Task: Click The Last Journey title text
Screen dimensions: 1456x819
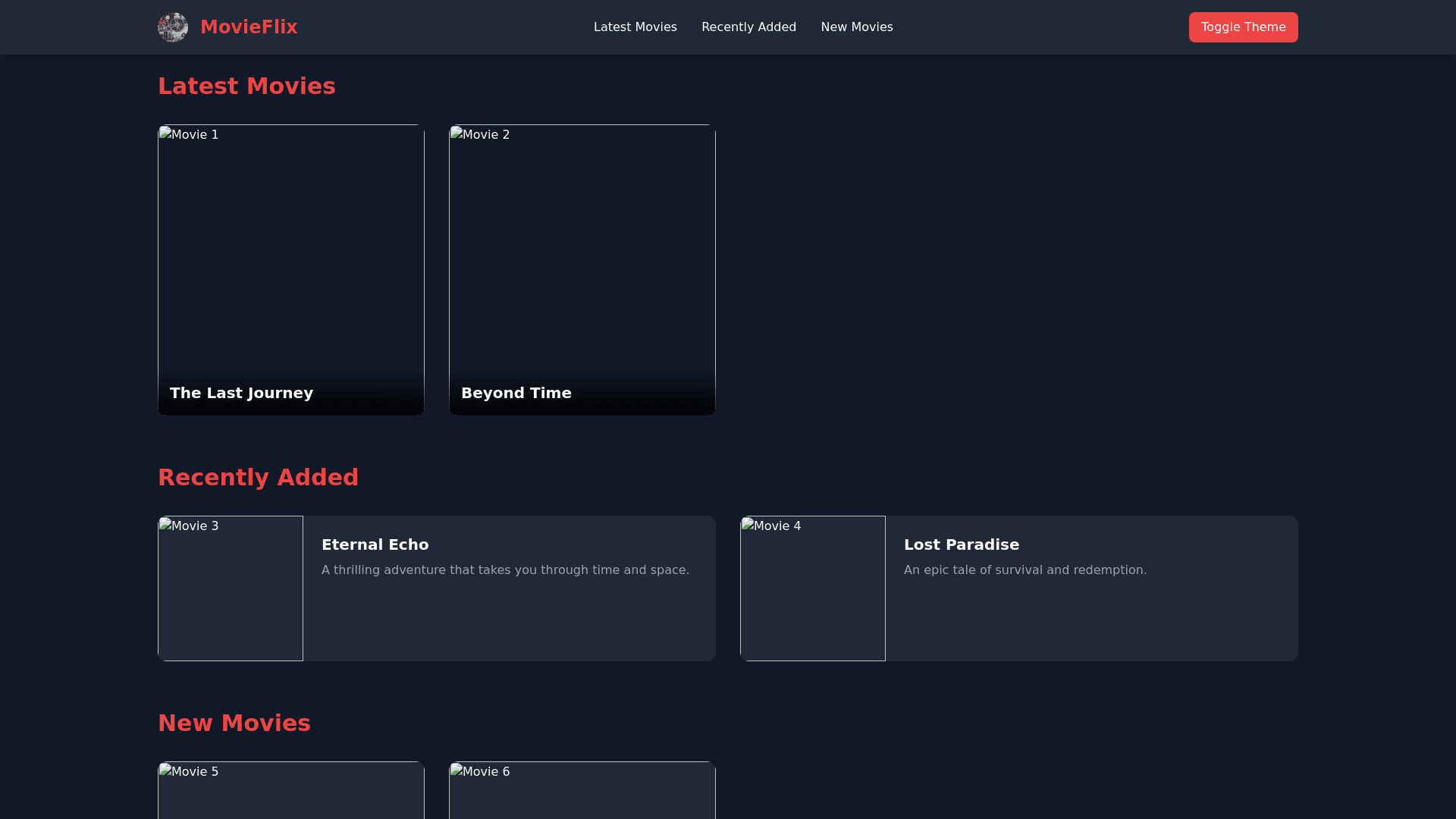Action: tap(241, 393)
